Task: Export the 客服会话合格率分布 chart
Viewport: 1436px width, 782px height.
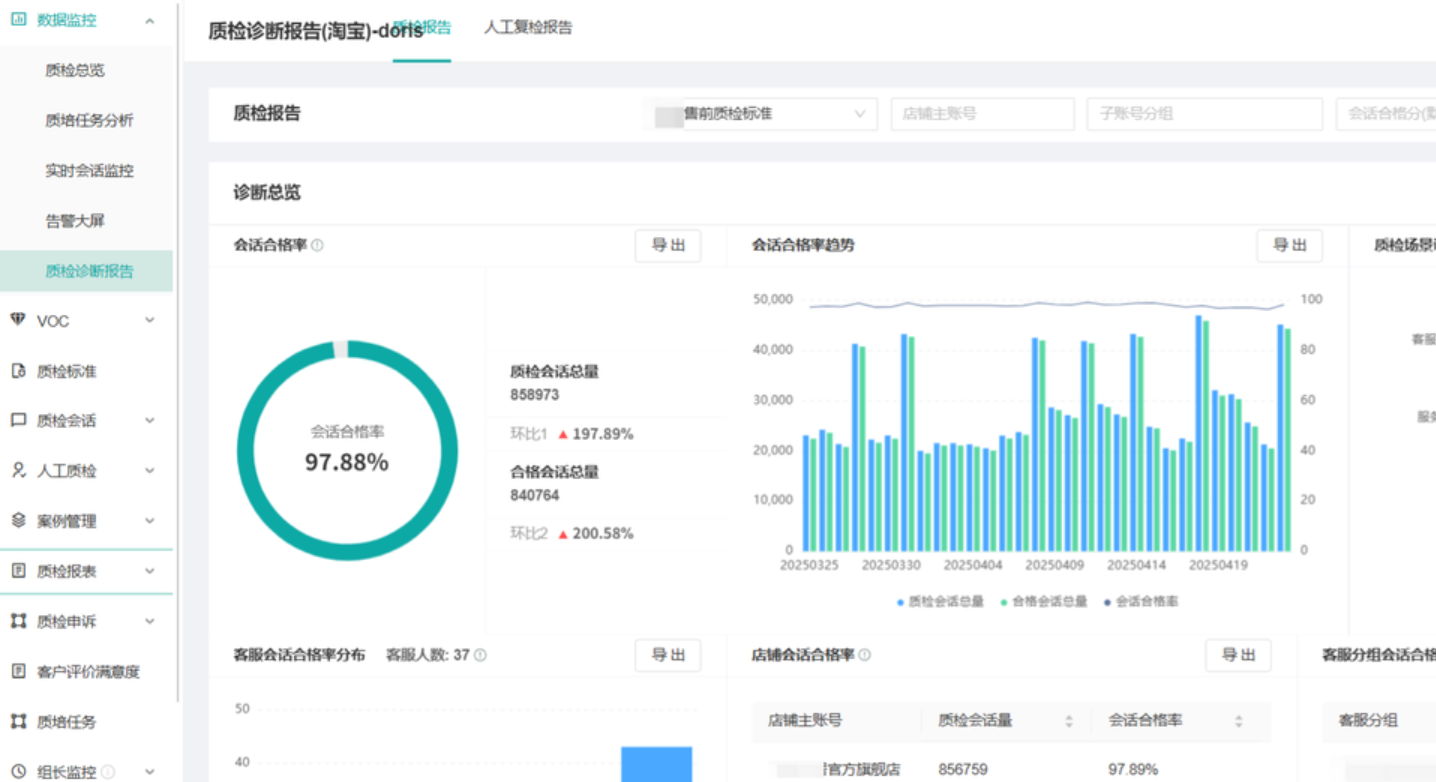Action: [668, 656]
